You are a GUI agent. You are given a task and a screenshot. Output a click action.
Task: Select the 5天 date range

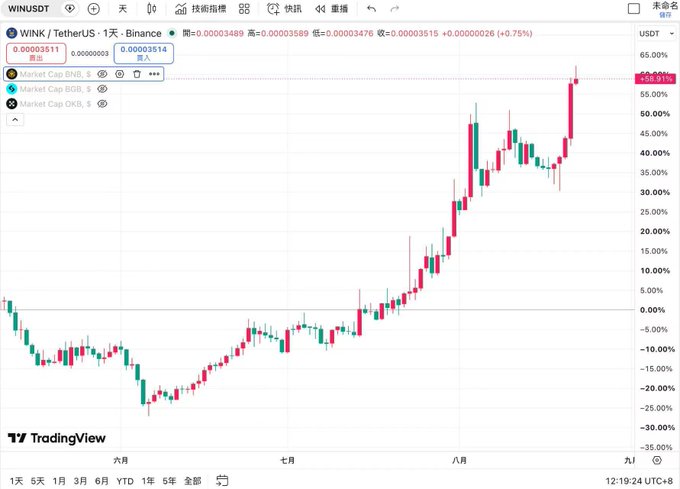[x=38, y=481]
